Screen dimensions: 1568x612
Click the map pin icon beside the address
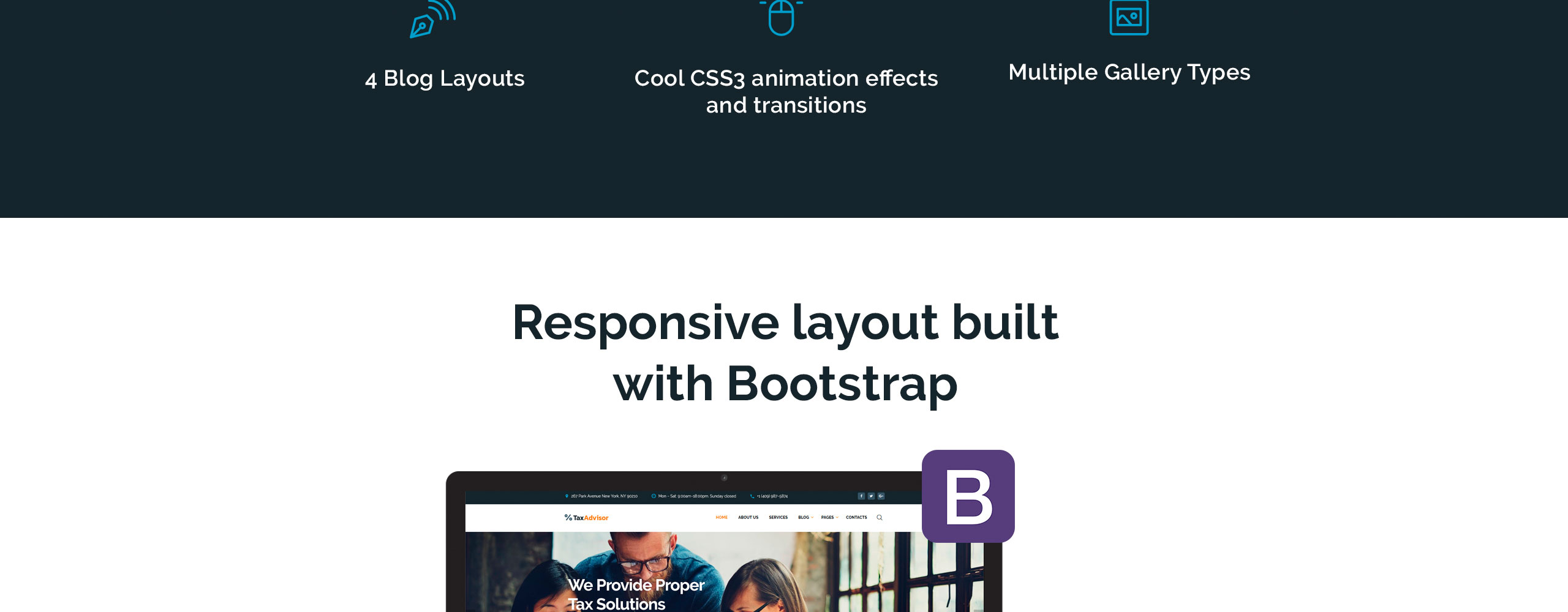tap(567, 496)
